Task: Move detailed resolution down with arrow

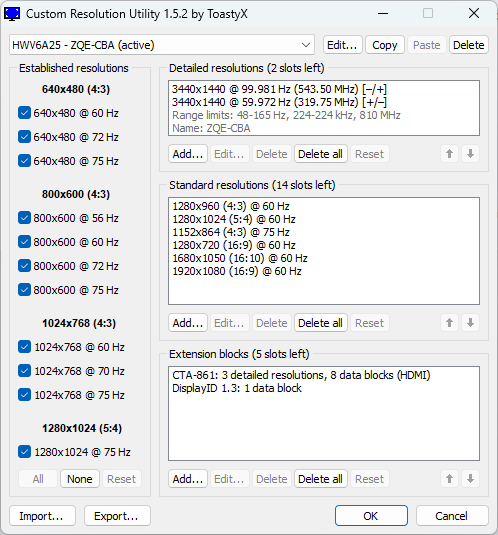Action: 470,154
